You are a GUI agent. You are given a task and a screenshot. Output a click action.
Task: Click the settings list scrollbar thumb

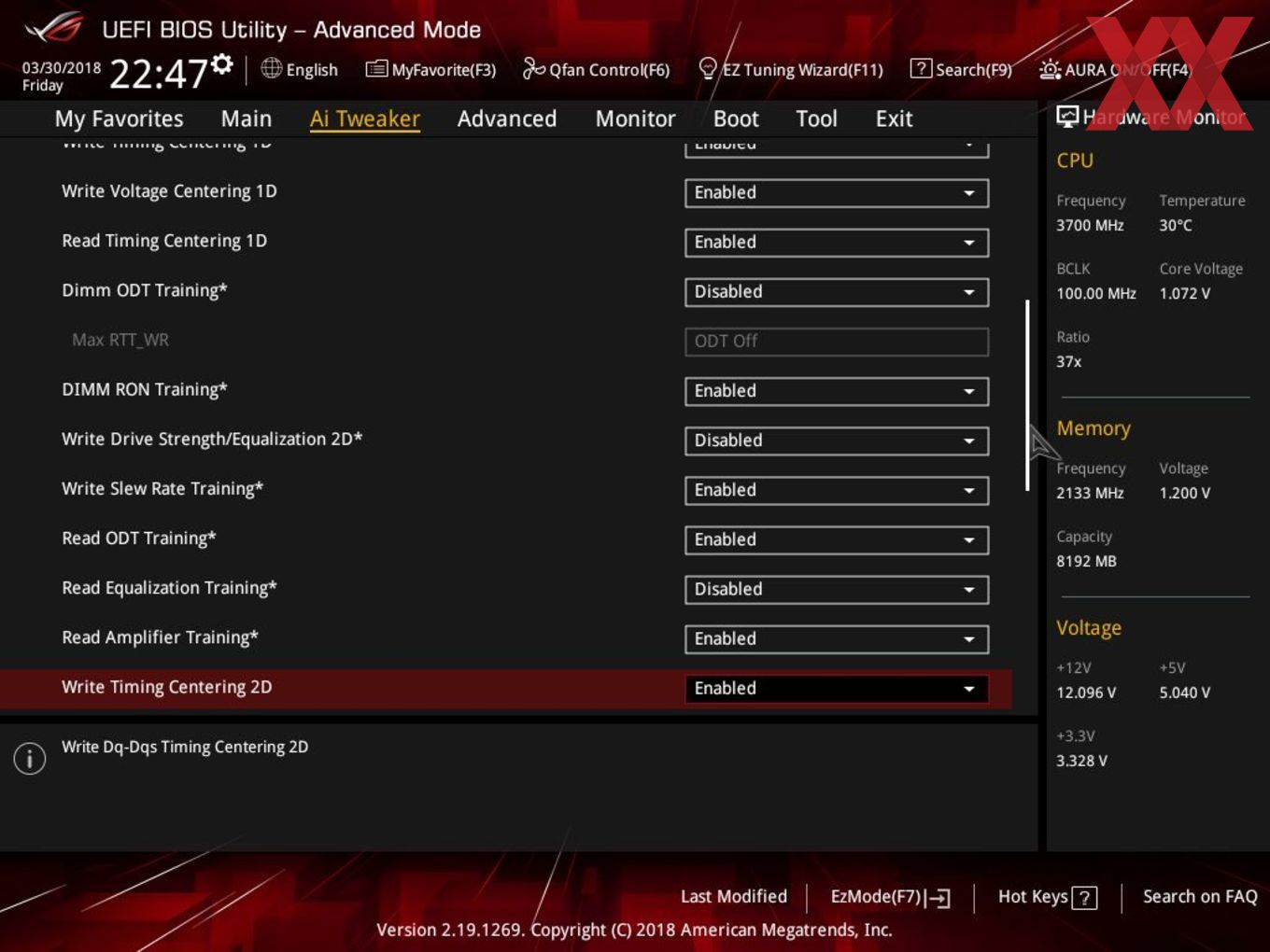(x=1027, y=396)
